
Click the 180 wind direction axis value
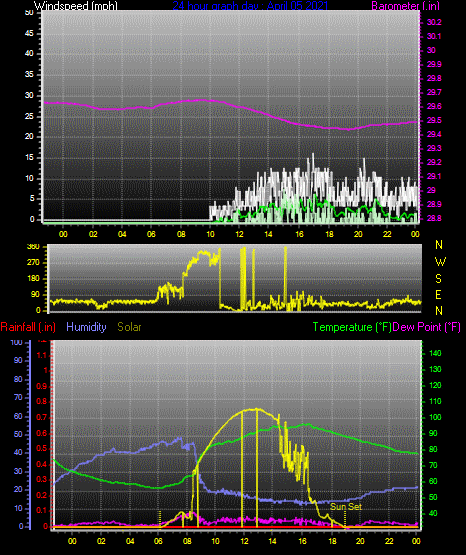(x=33, y=279)
